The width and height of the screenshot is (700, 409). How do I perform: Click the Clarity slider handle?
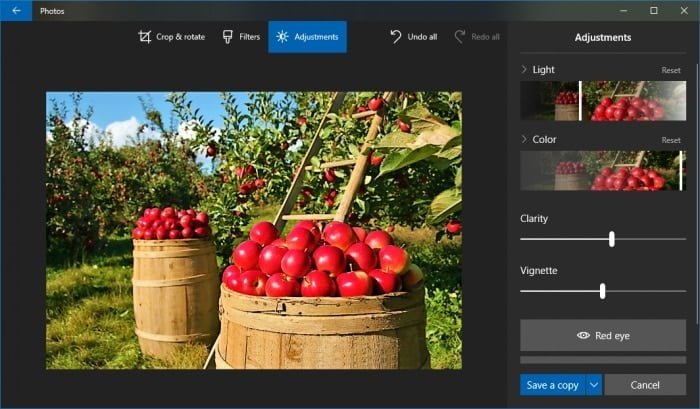612,239
